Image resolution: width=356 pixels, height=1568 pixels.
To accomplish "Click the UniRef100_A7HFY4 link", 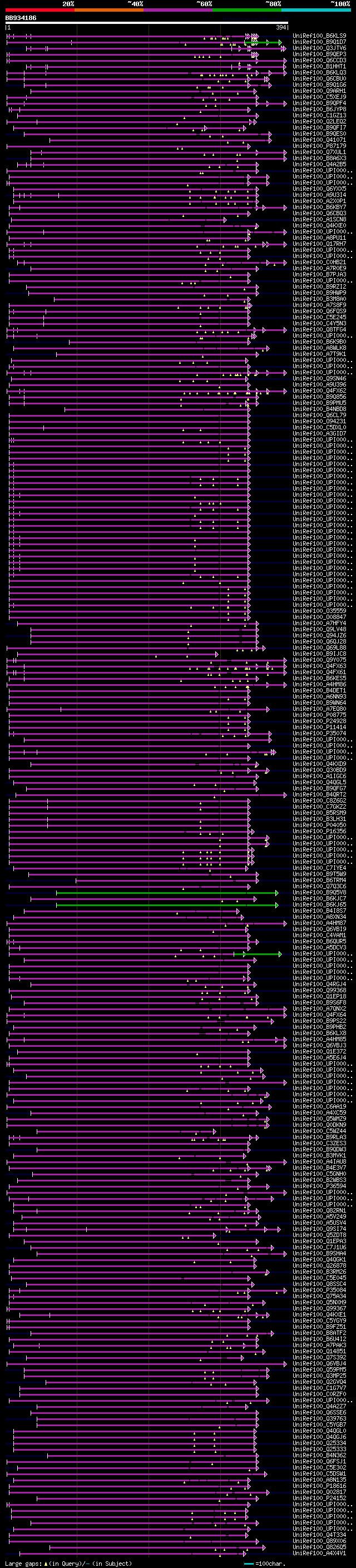I will 319,624.
